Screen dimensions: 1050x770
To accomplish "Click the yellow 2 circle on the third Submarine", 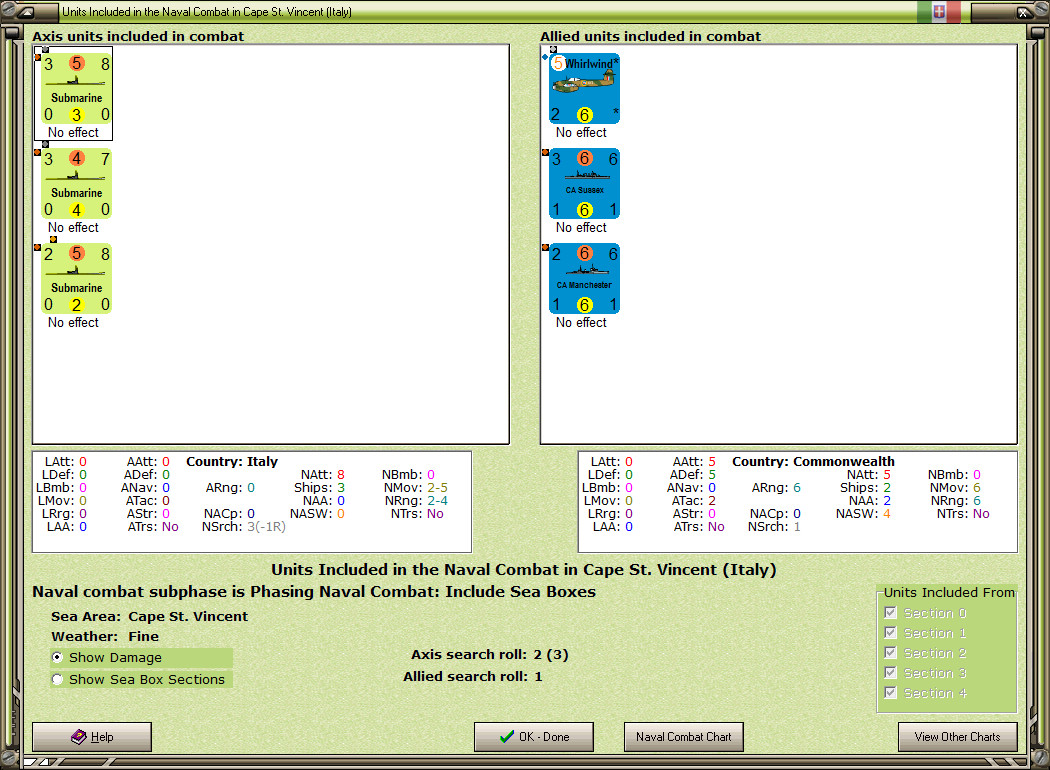I will (76, 305).
